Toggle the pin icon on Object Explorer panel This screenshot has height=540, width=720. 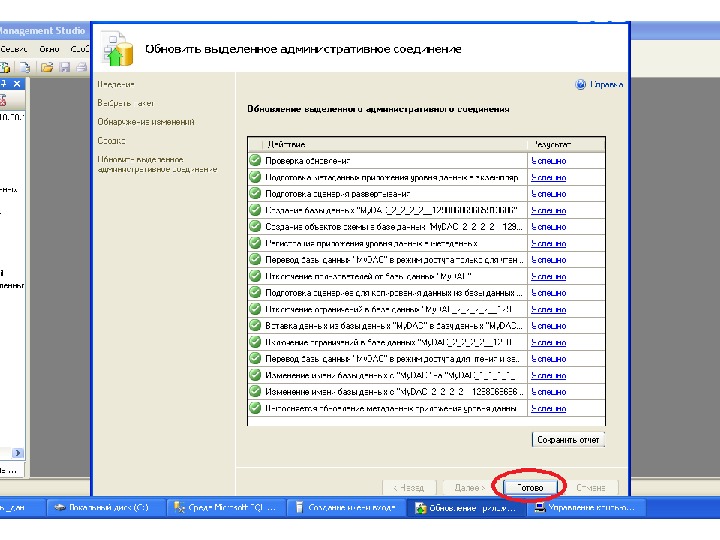coord(3,84)
